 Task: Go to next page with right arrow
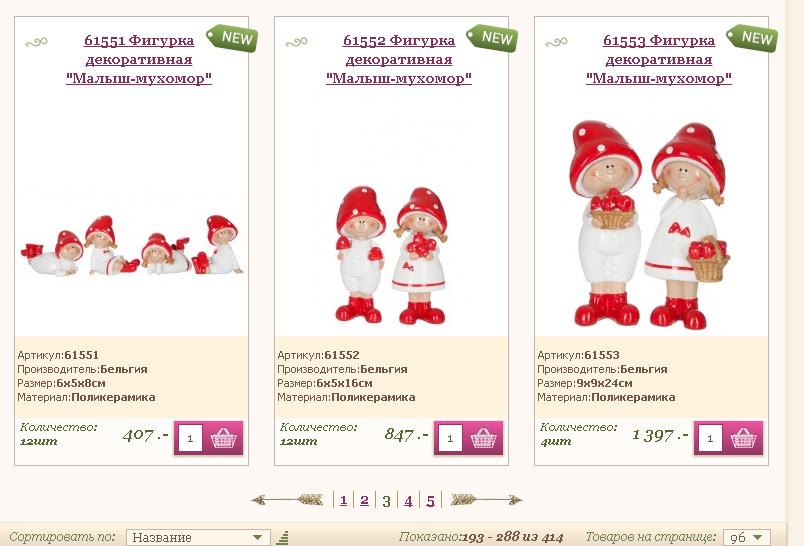point(486,499)
